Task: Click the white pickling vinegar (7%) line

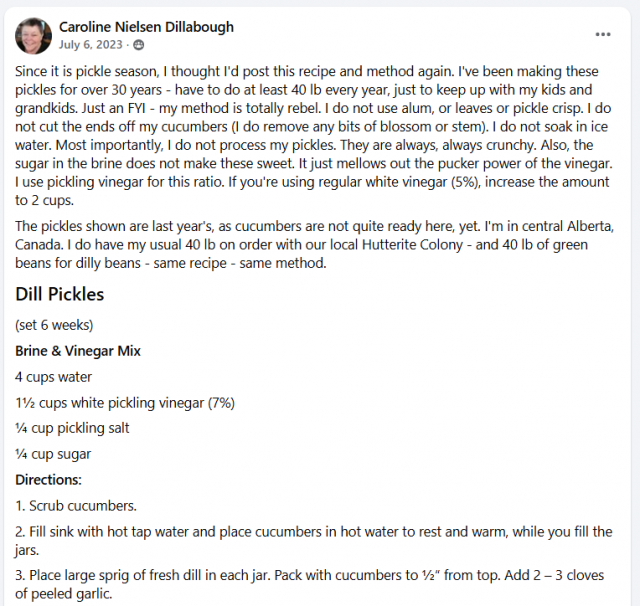Action: pos(125,403)
